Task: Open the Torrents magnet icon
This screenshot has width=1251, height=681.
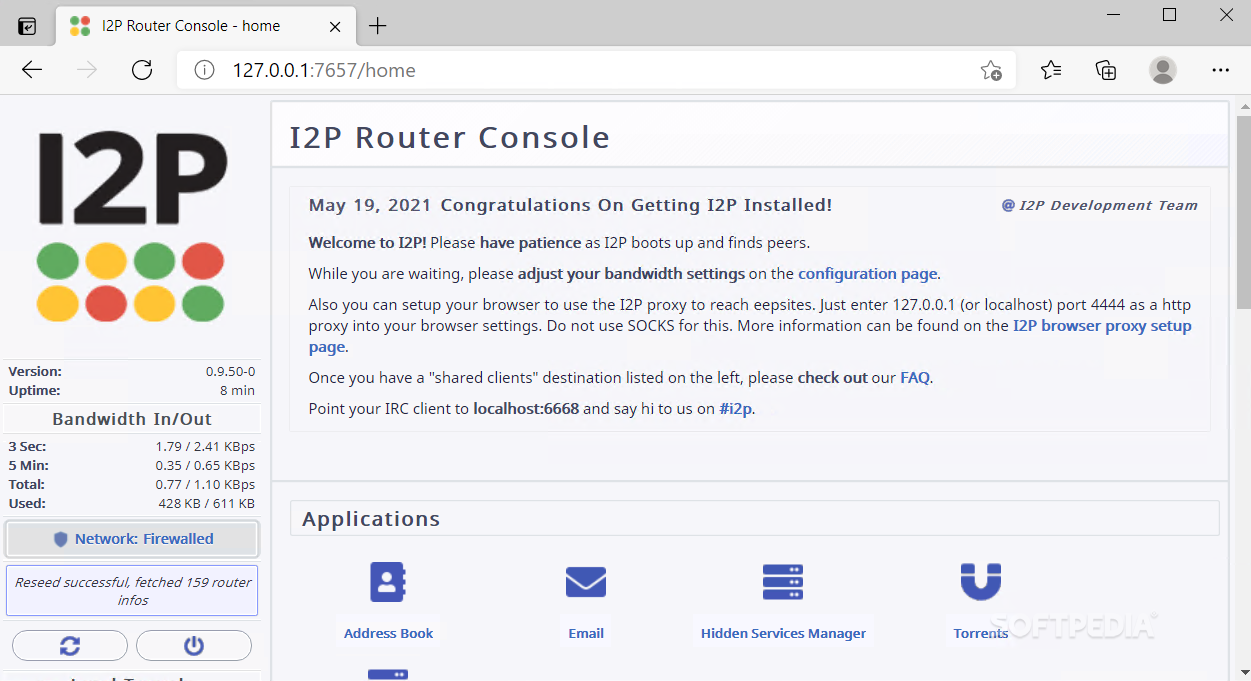Action: tap(981, 582)
